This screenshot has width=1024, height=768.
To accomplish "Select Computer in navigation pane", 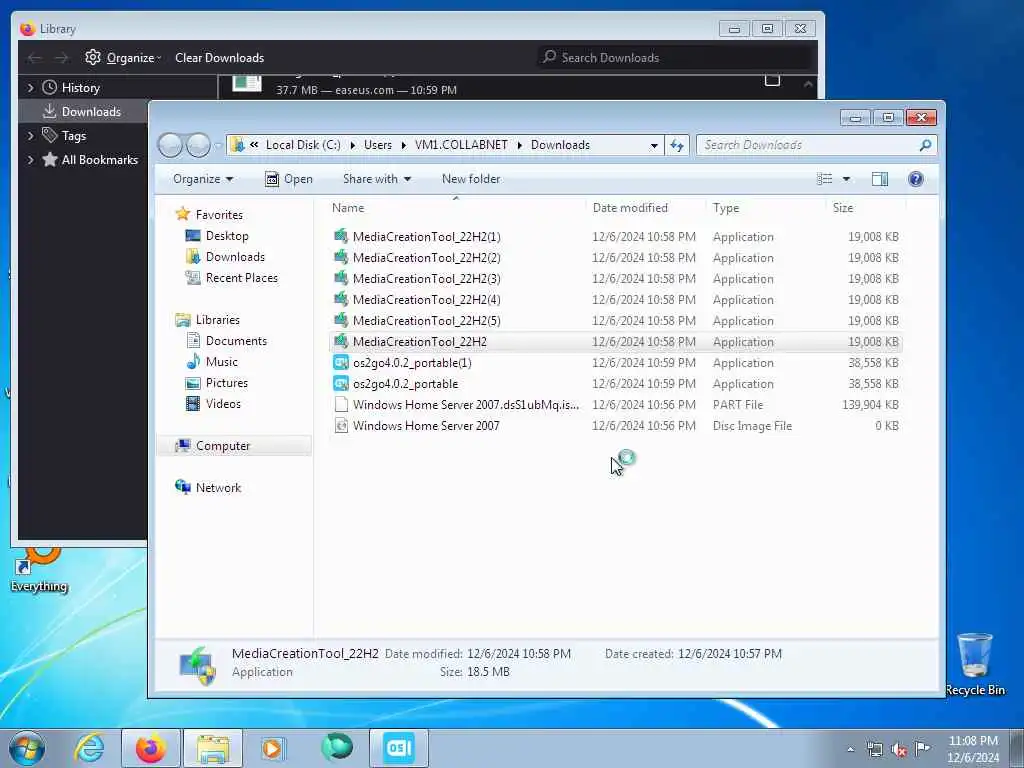I will tap(234, 445).
